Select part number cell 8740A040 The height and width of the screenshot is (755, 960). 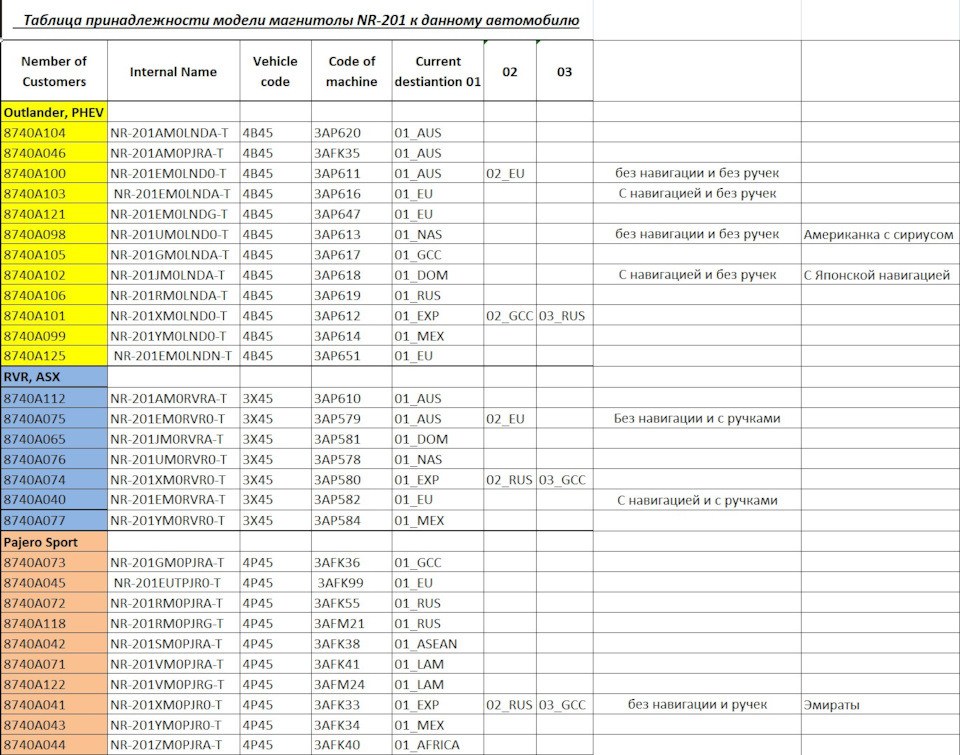tap(54, 500)
